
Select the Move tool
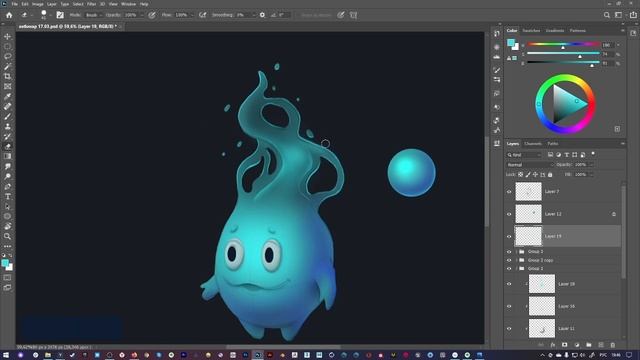tap(7, 37)
